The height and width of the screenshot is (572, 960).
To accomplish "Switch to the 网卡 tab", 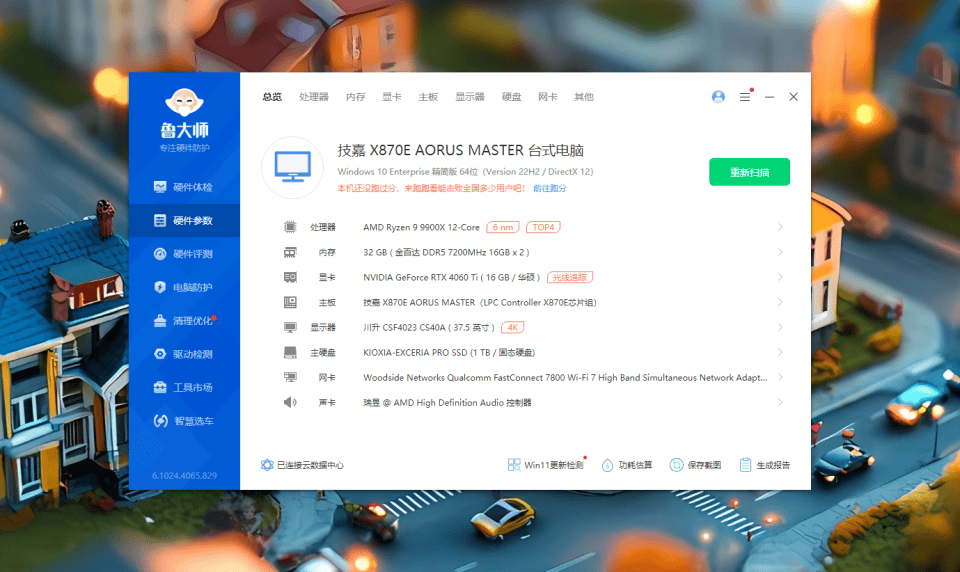I will 547,97.
